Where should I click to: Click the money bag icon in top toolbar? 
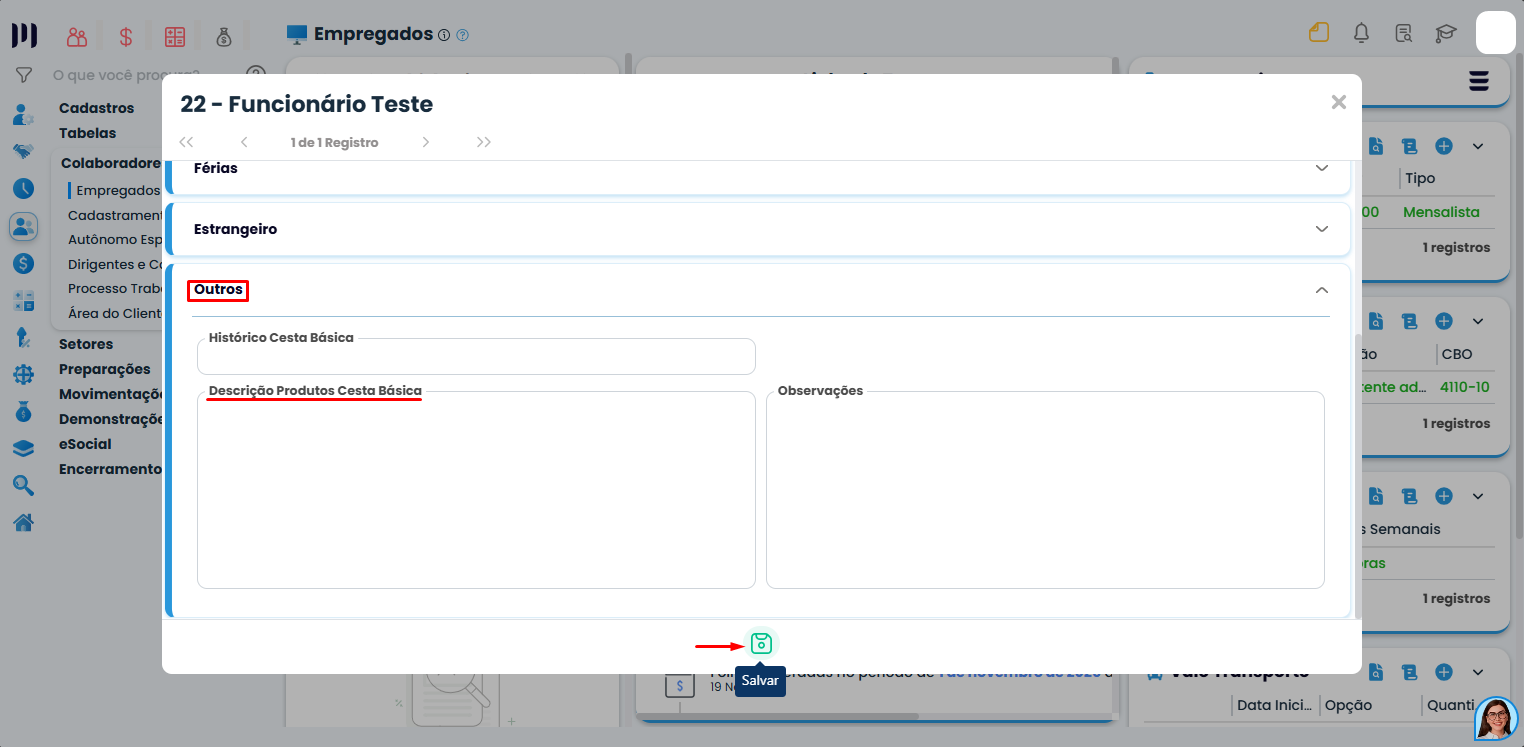click(223, 37)
